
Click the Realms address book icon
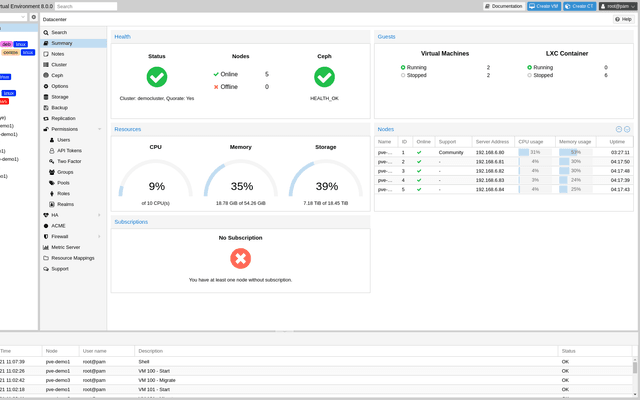point(52,204)
